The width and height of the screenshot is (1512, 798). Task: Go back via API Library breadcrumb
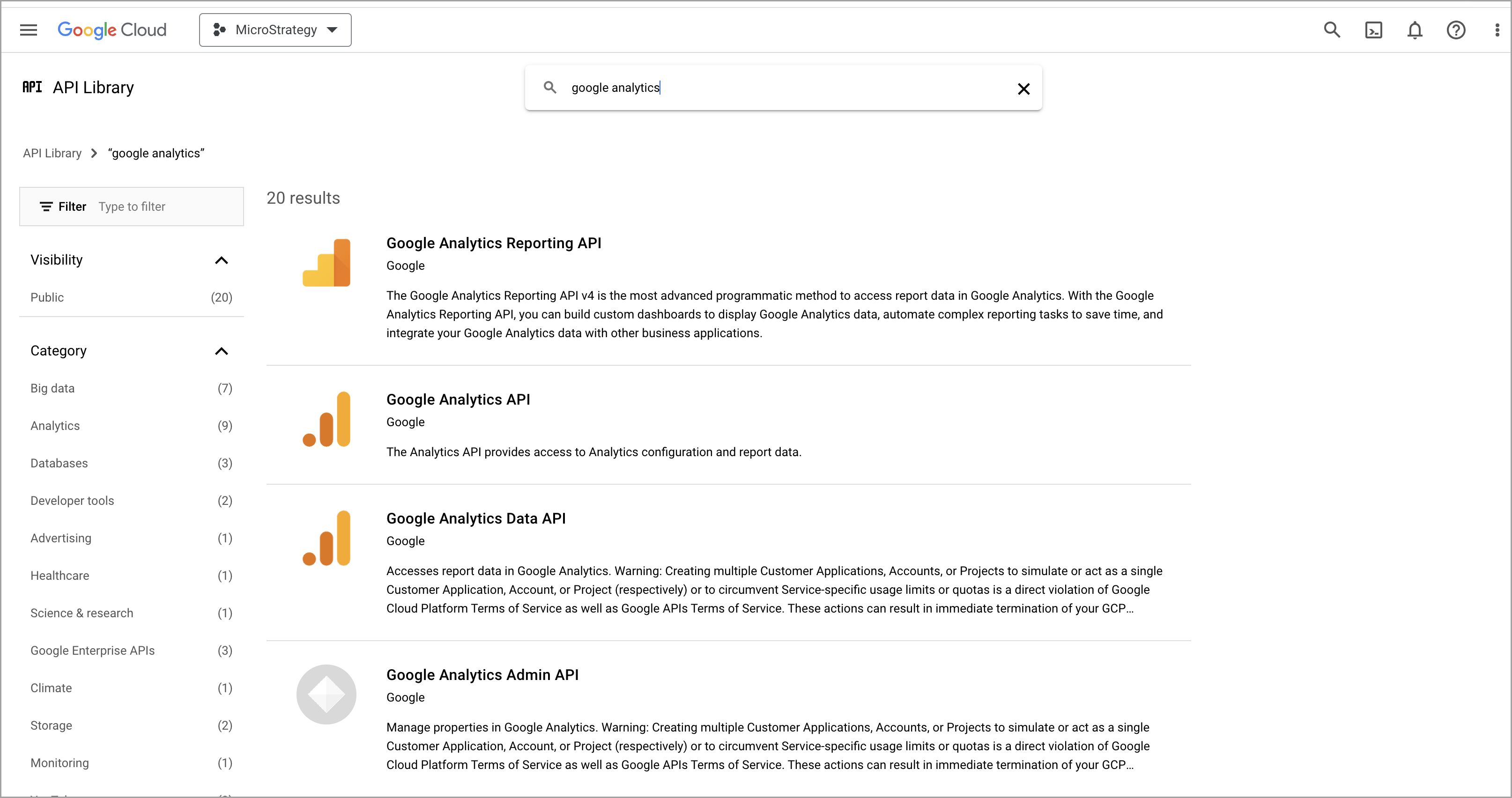point(52,153)
